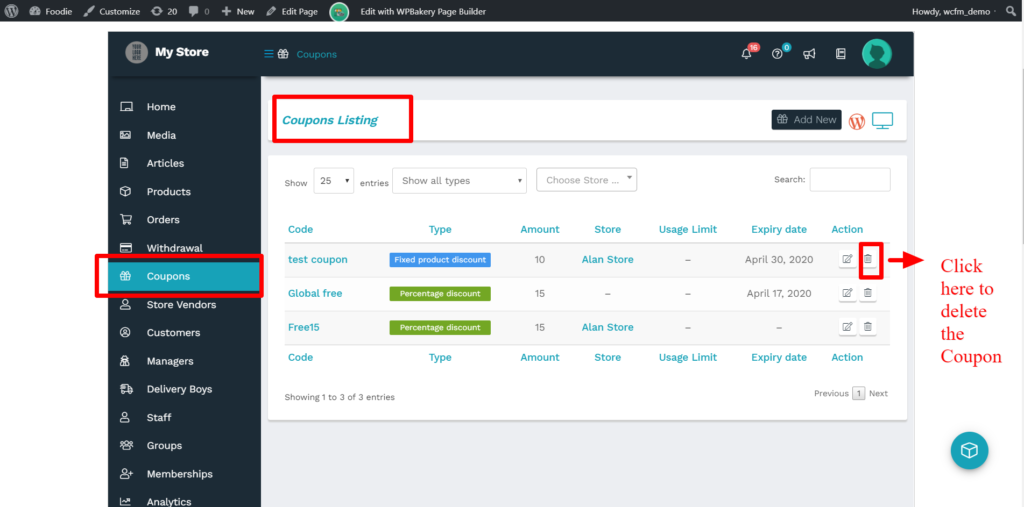Click the monitor screen icon
The image size is (1024, 507).
pyautogui.click(x=882, y=121)
